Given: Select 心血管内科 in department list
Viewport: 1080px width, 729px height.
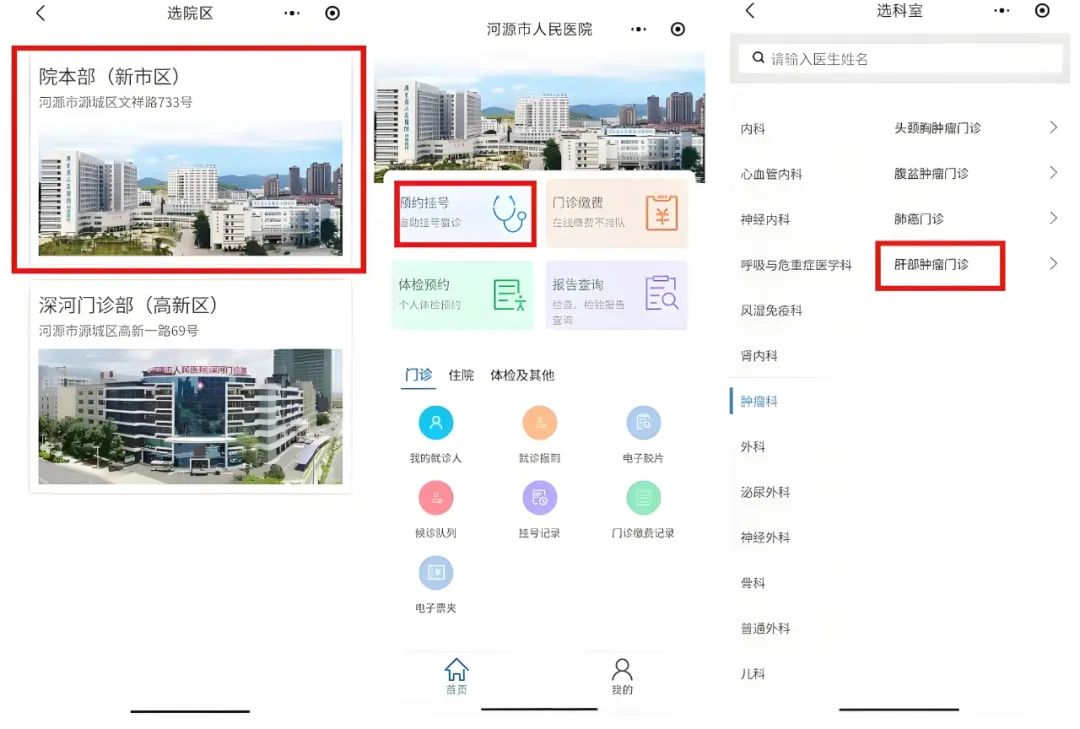Looking at the screenshot, I should (771, 174).
